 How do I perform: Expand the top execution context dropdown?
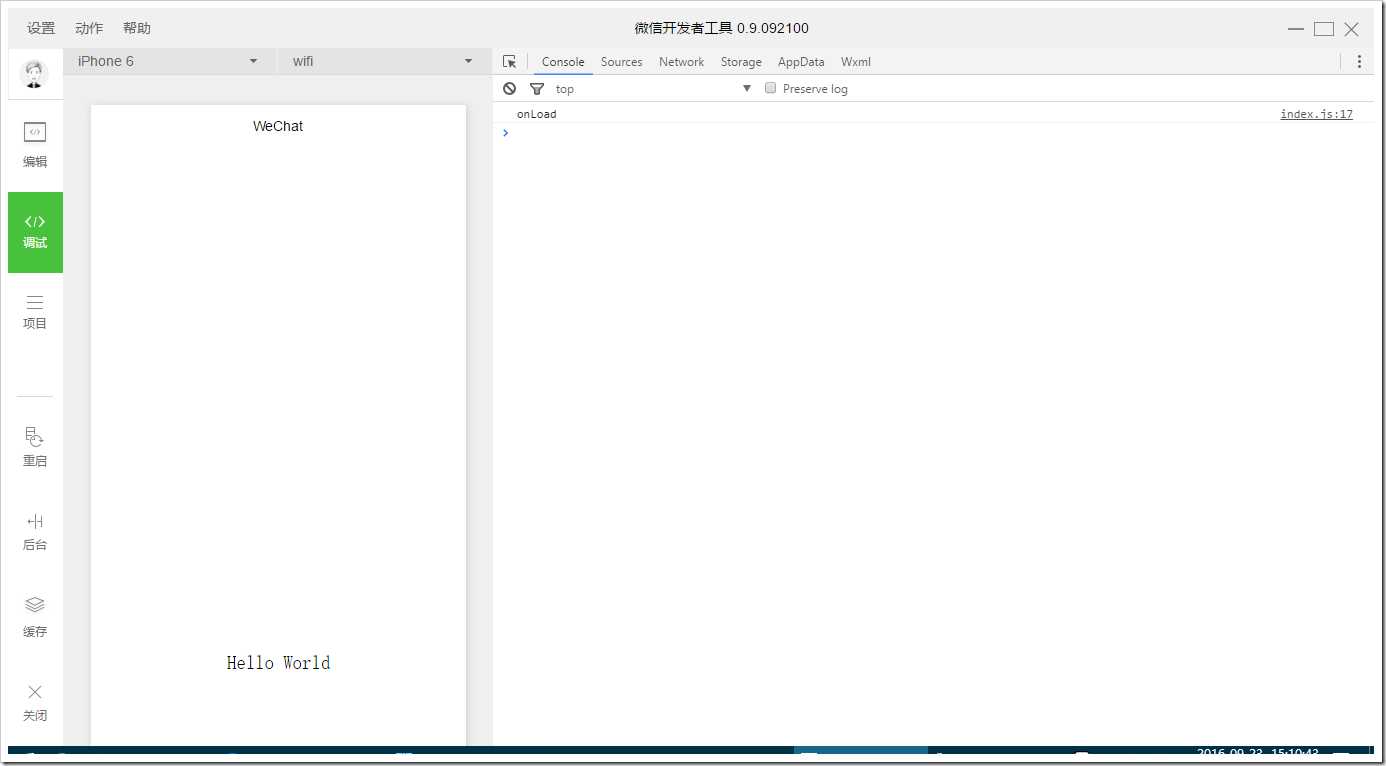coord(653,88)
